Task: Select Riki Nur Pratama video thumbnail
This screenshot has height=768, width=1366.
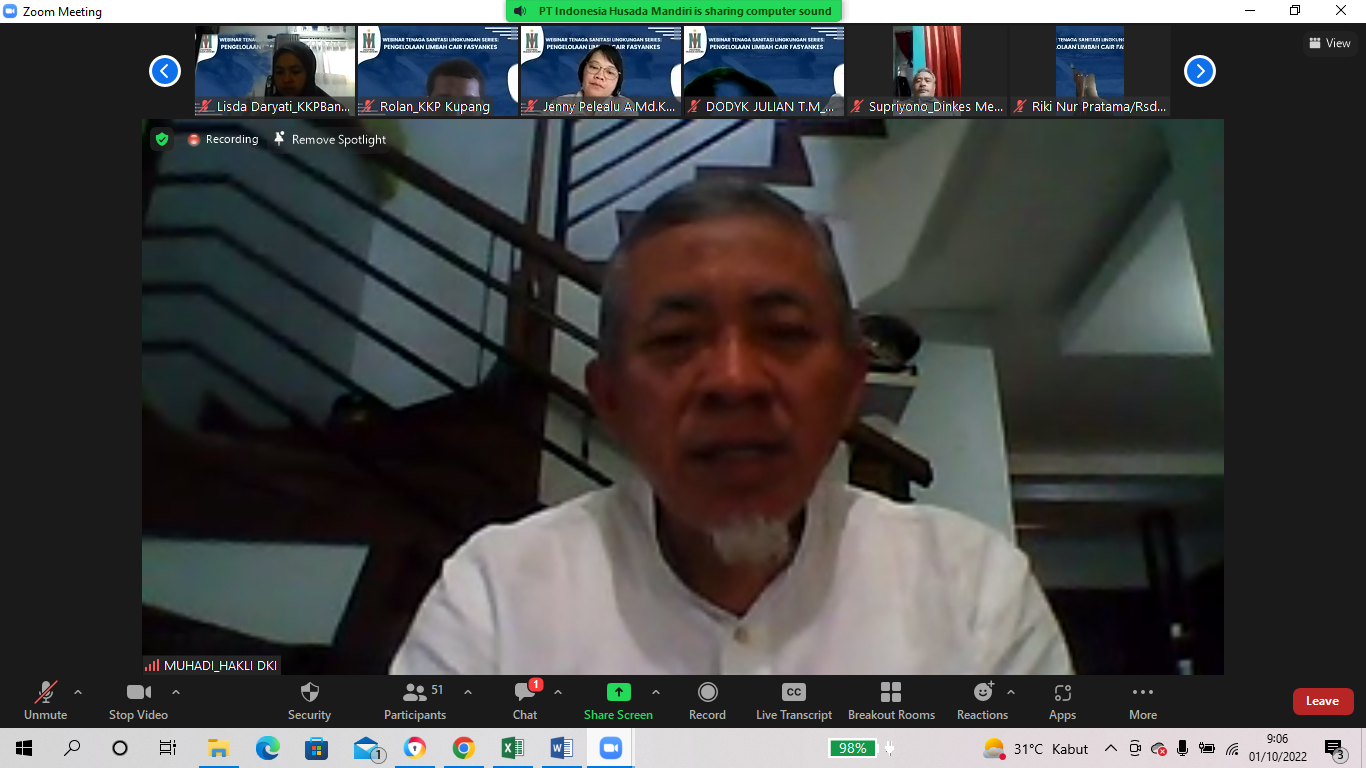Action: 1090,71
